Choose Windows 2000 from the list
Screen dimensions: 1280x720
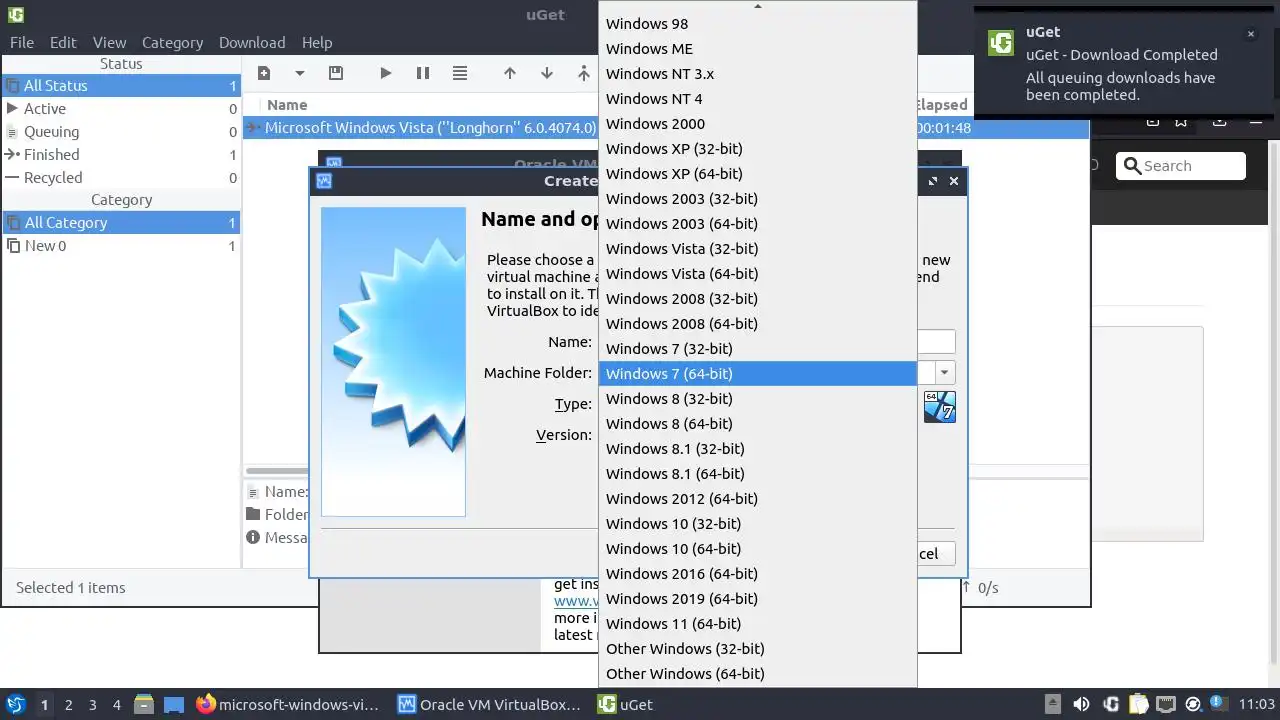tap(757, 123)
